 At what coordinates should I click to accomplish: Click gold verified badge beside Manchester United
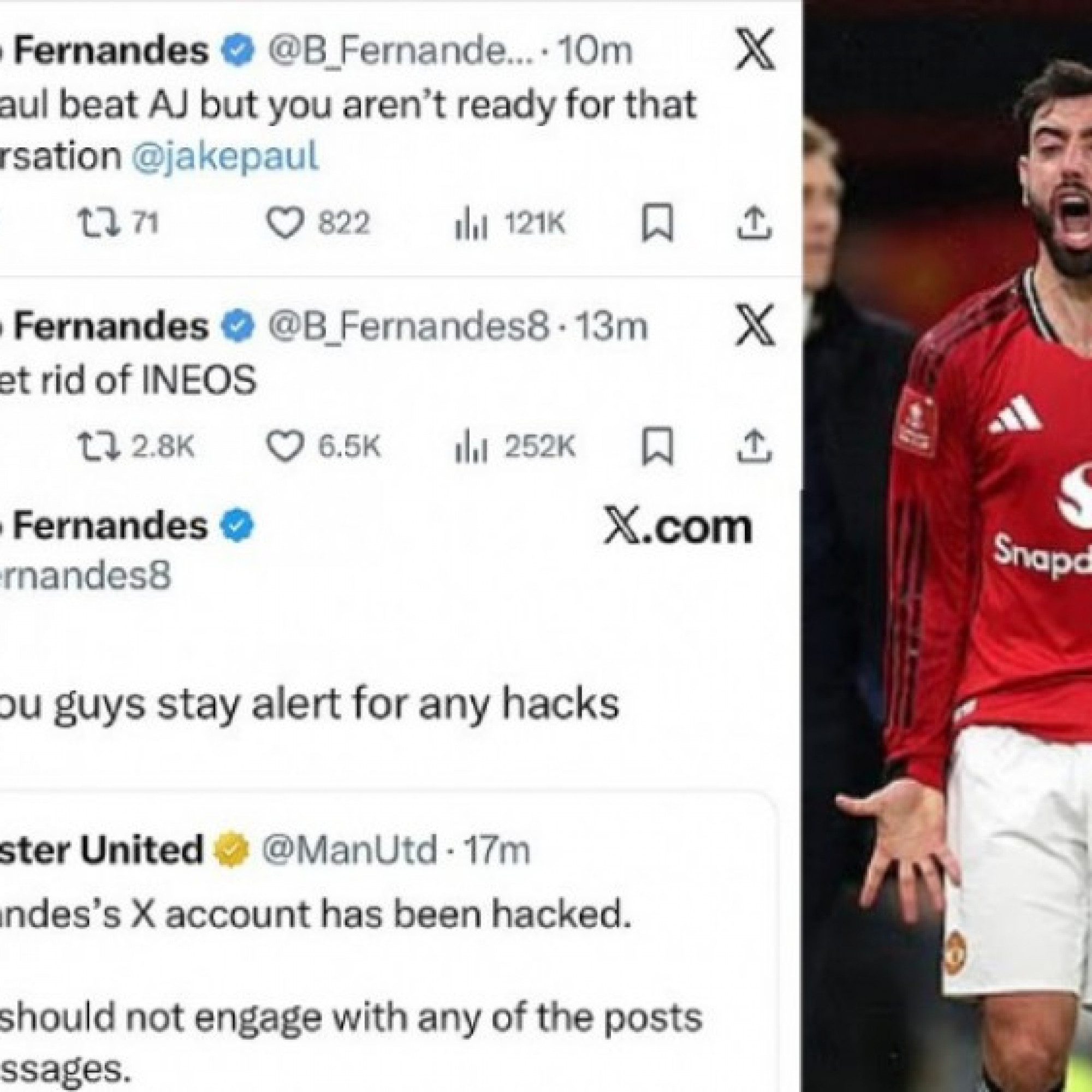click(231, 850)
